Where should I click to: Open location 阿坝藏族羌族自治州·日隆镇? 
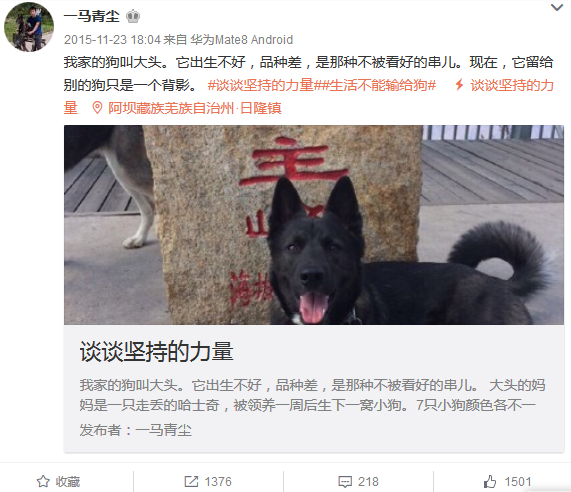click(x=195, y=108)
